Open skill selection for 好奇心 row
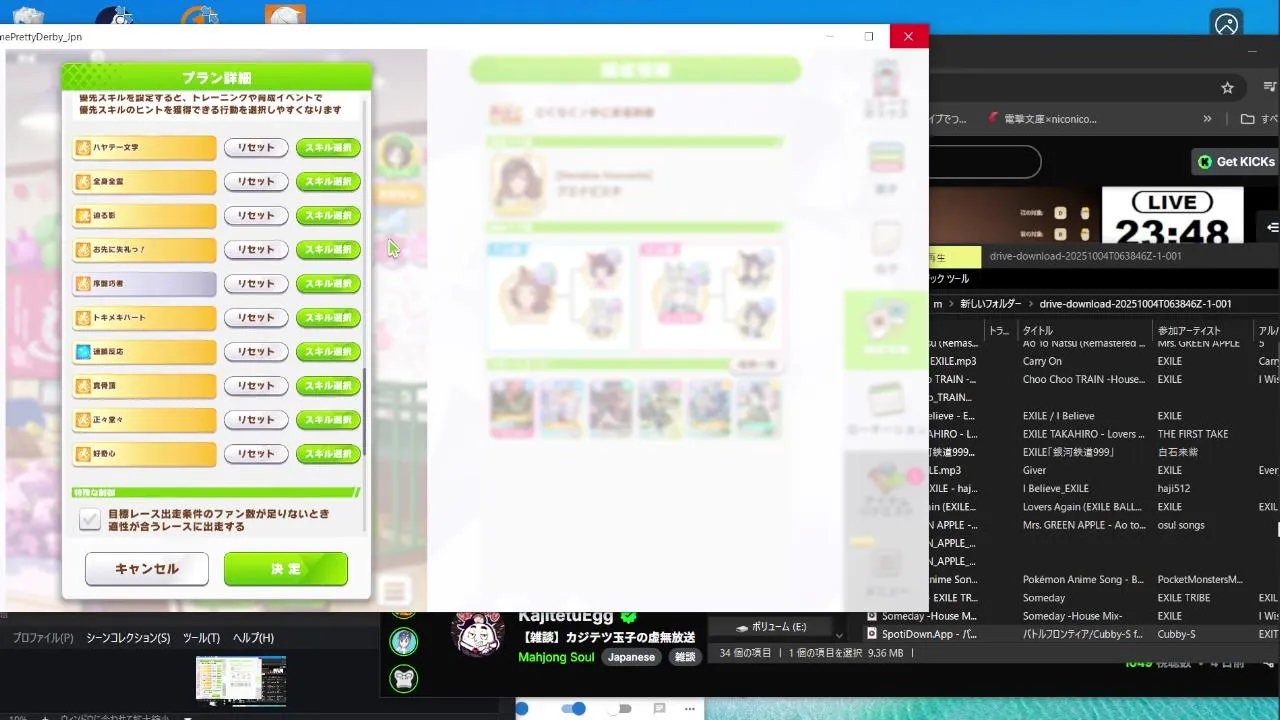The width and height of the screenshot is (1280, 720). pos(328,454)
